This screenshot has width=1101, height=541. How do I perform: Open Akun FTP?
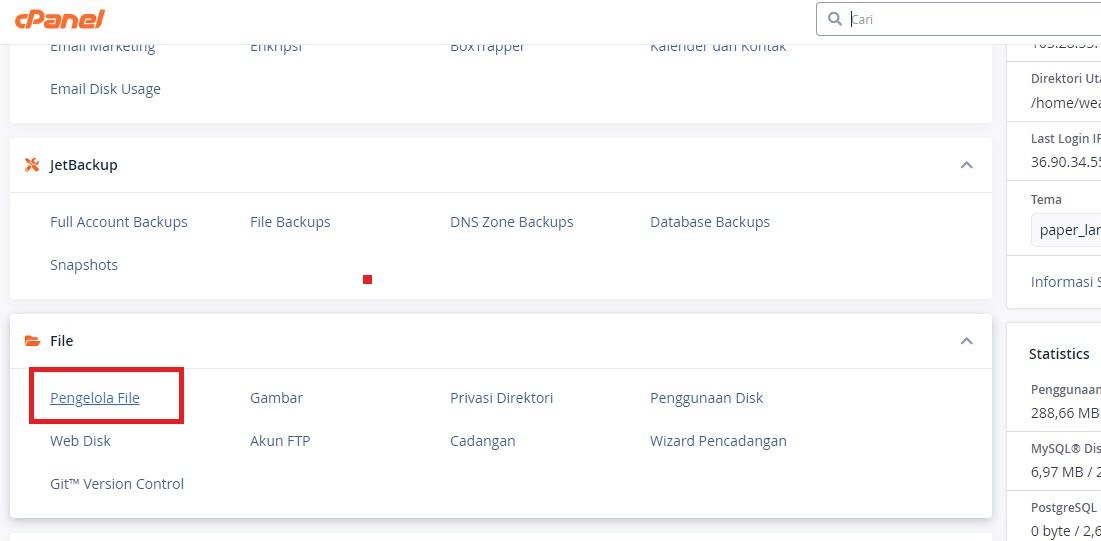pos(280,441)
